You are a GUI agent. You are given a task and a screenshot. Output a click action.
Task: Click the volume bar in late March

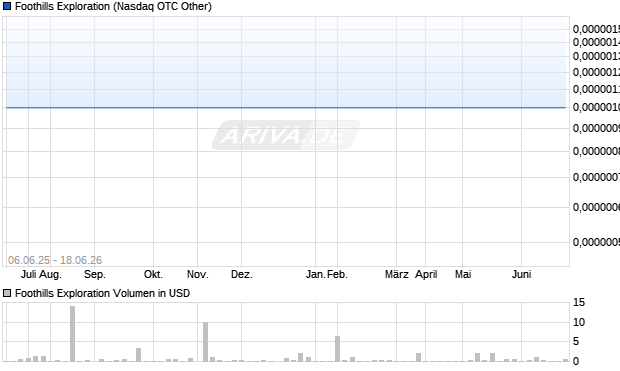[x=418, y=357]
